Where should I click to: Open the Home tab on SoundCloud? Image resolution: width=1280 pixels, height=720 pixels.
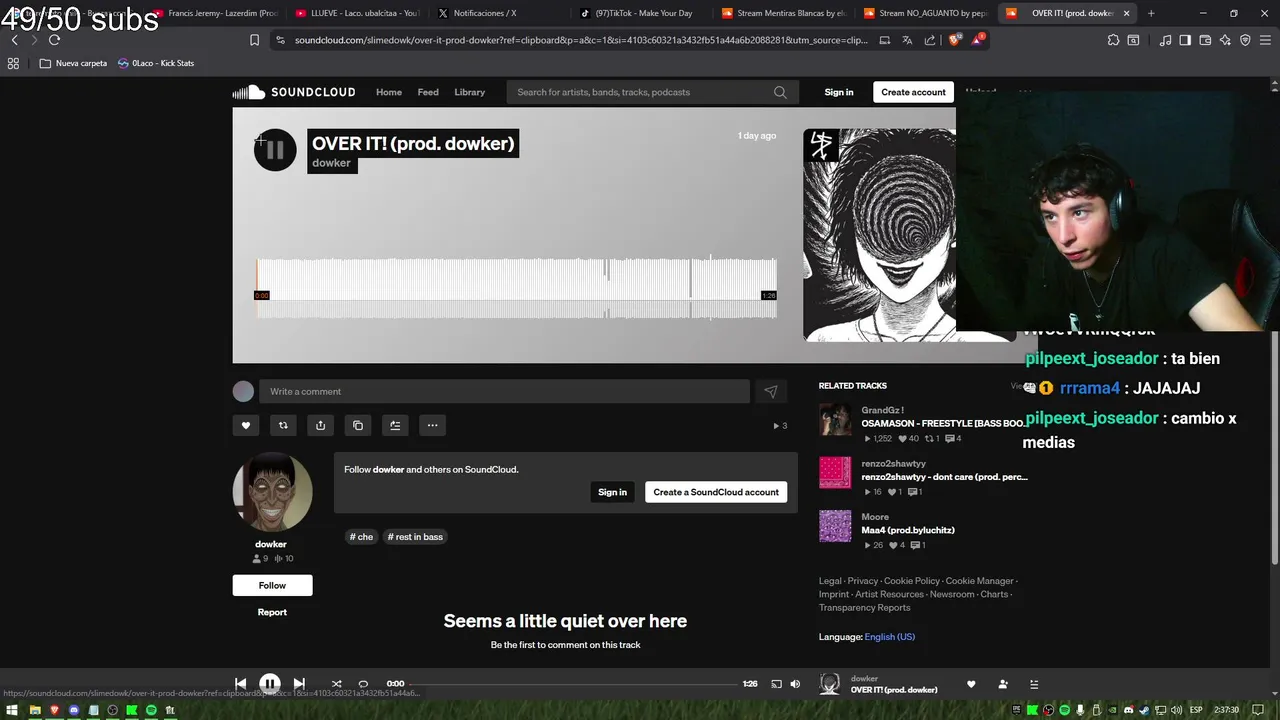[389, 92]
